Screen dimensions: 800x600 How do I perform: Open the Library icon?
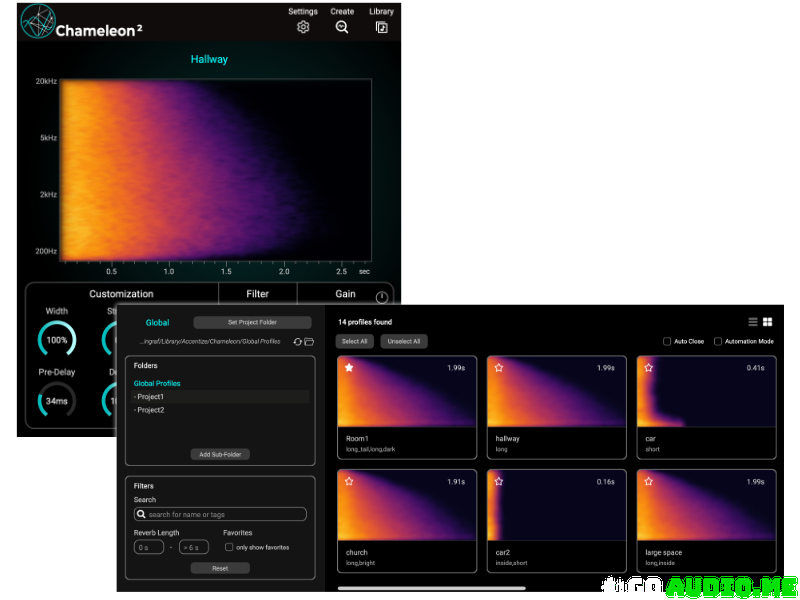(381, 29)
